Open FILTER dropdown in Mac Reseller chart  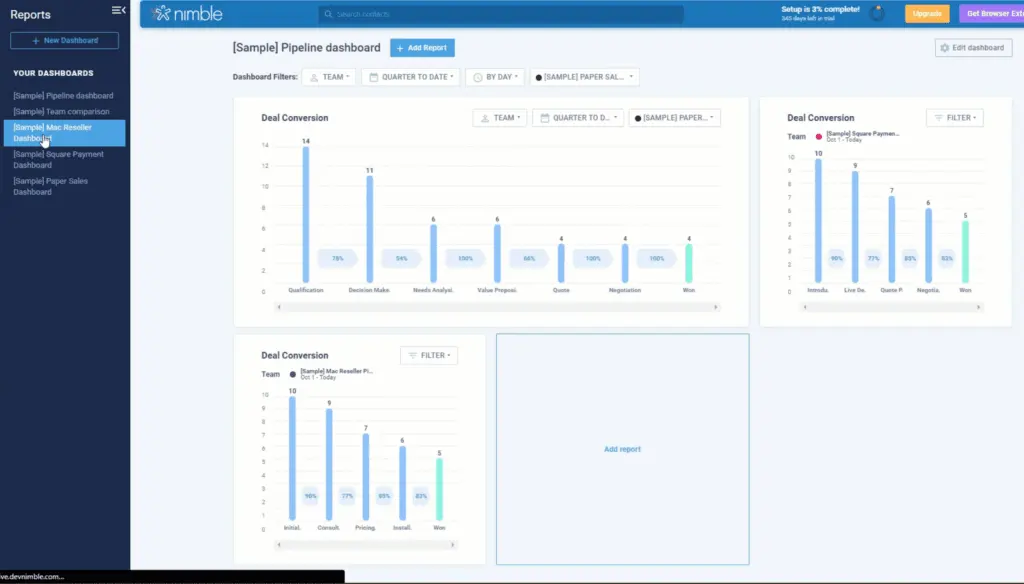(429, 355)
